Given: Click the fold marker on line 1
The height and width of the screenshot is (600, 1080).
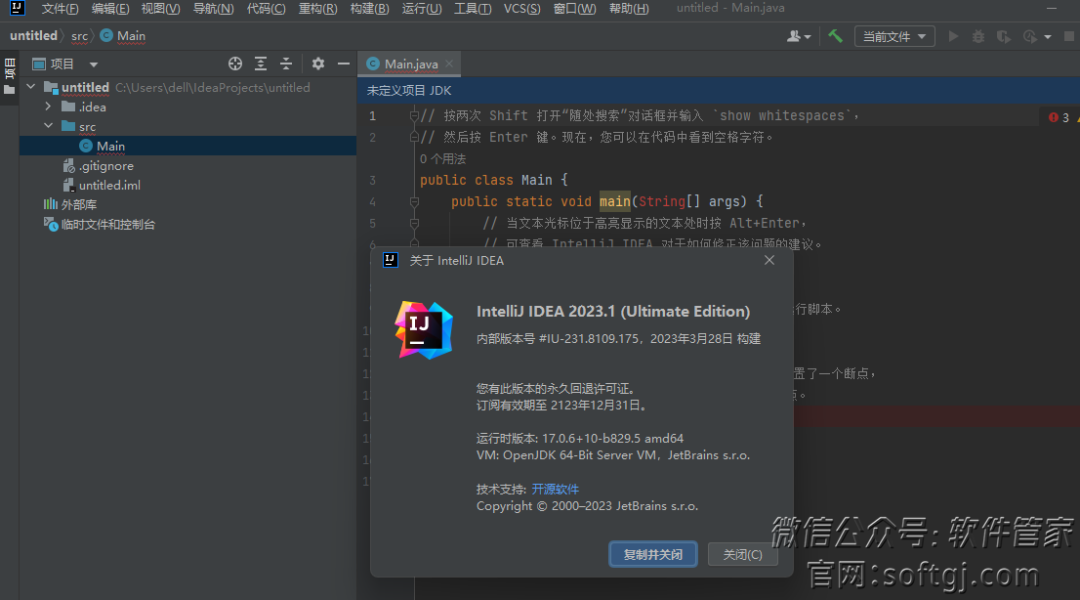Looking at the screenshot, I should coord(414,116).
